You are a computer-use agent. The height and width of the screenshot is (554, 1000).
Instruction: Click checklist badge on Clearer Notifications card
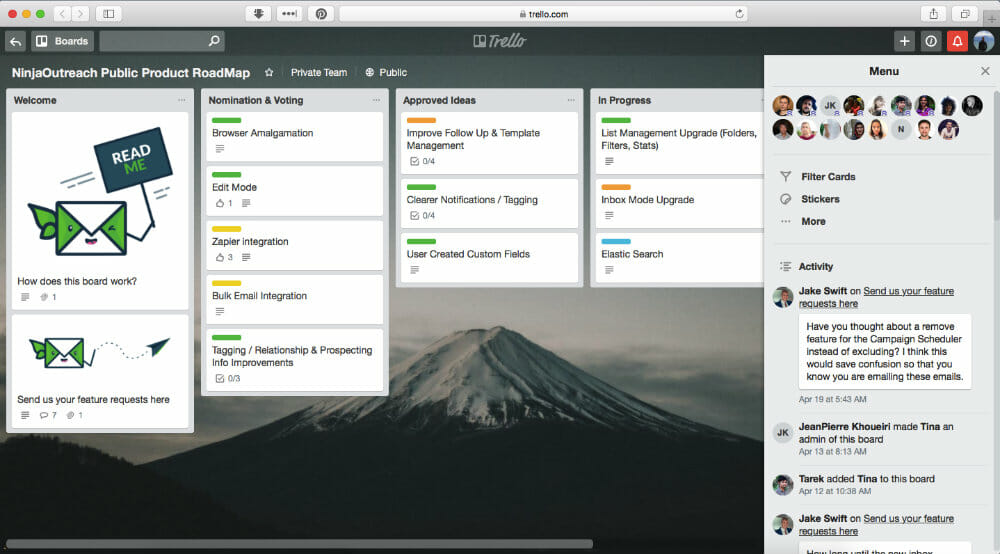[x=422, y=215]
